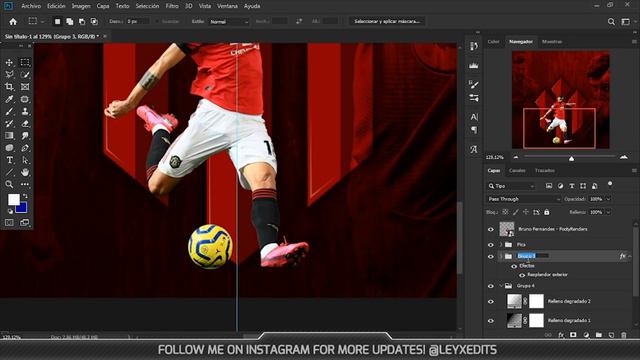Hide the Grupo 3 group
640x360 pixels.
(x=491, y=256)
